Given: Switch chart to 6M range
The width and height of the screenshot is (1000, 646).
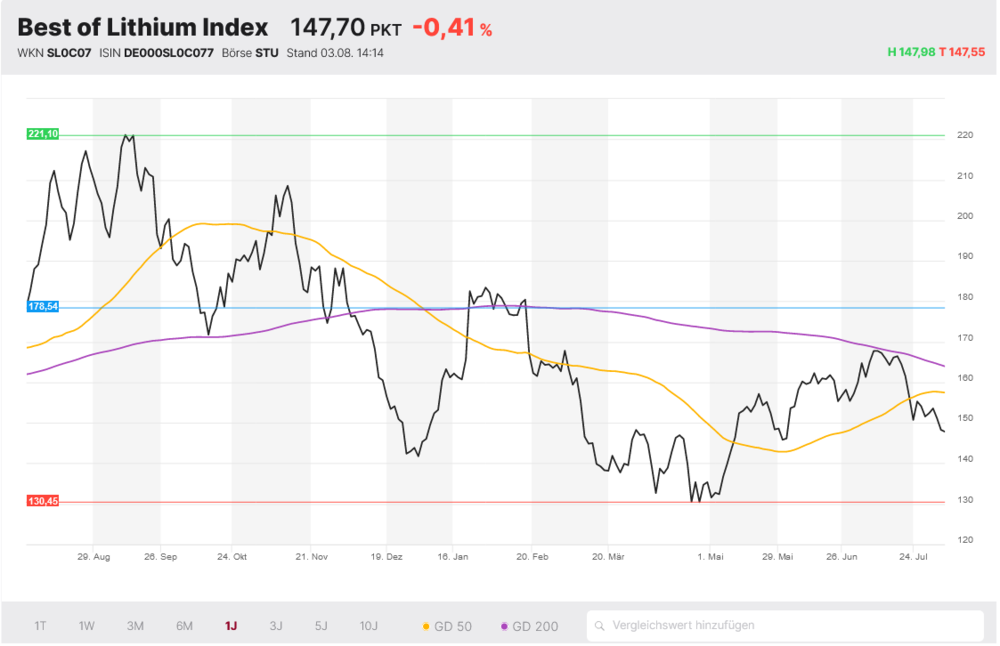Looking at the screenshot, I should (184, 626).
